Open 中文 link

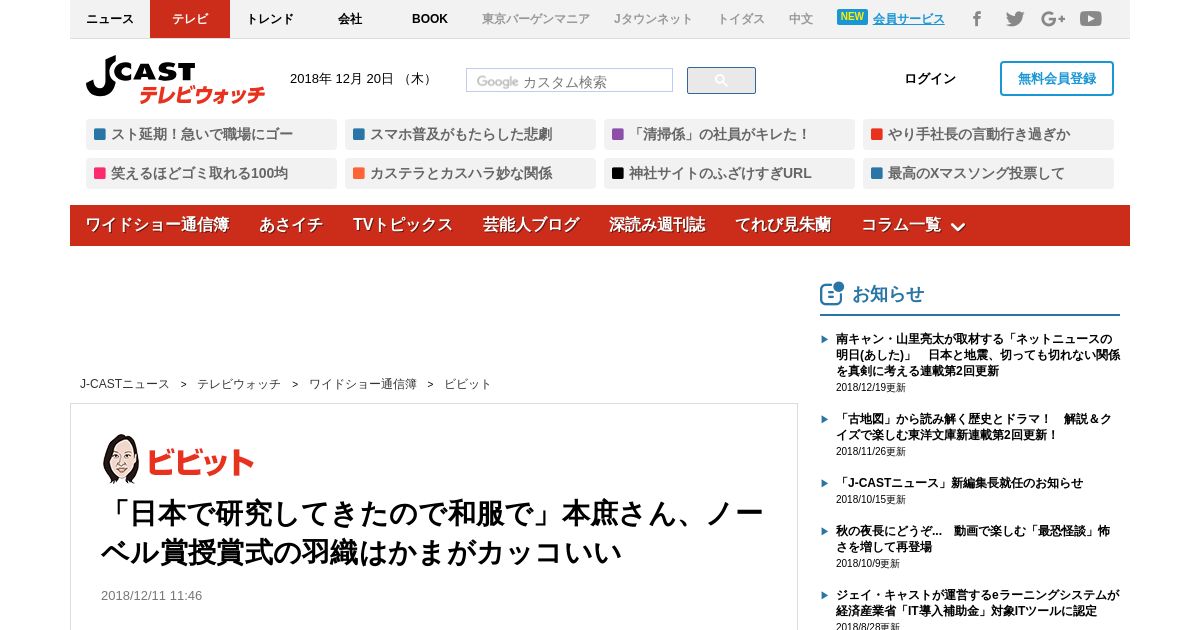[801, 19]
